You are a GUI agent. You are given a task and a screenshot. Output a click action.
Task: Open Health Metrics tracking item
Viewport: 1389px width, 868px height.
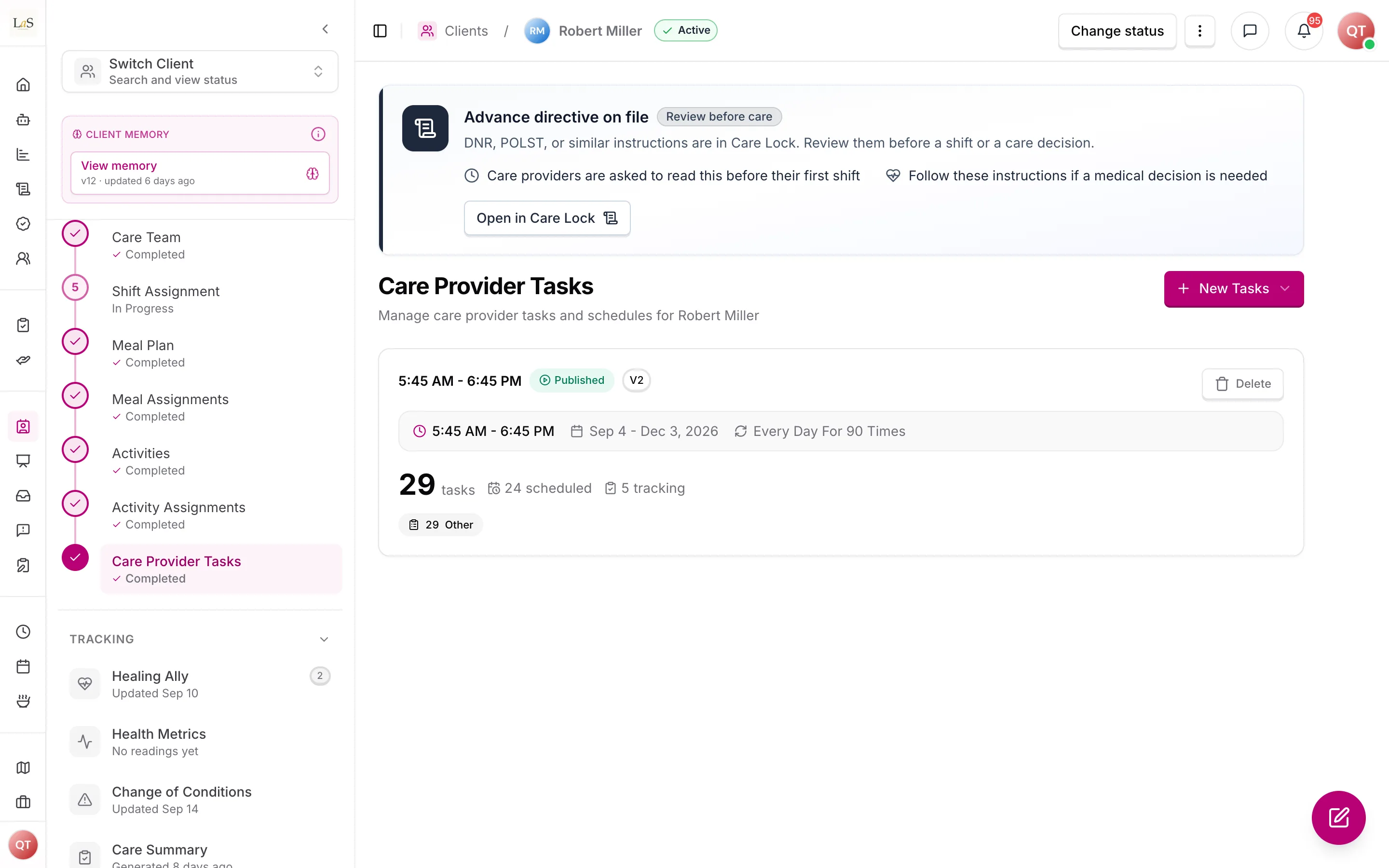pos(200,742)
